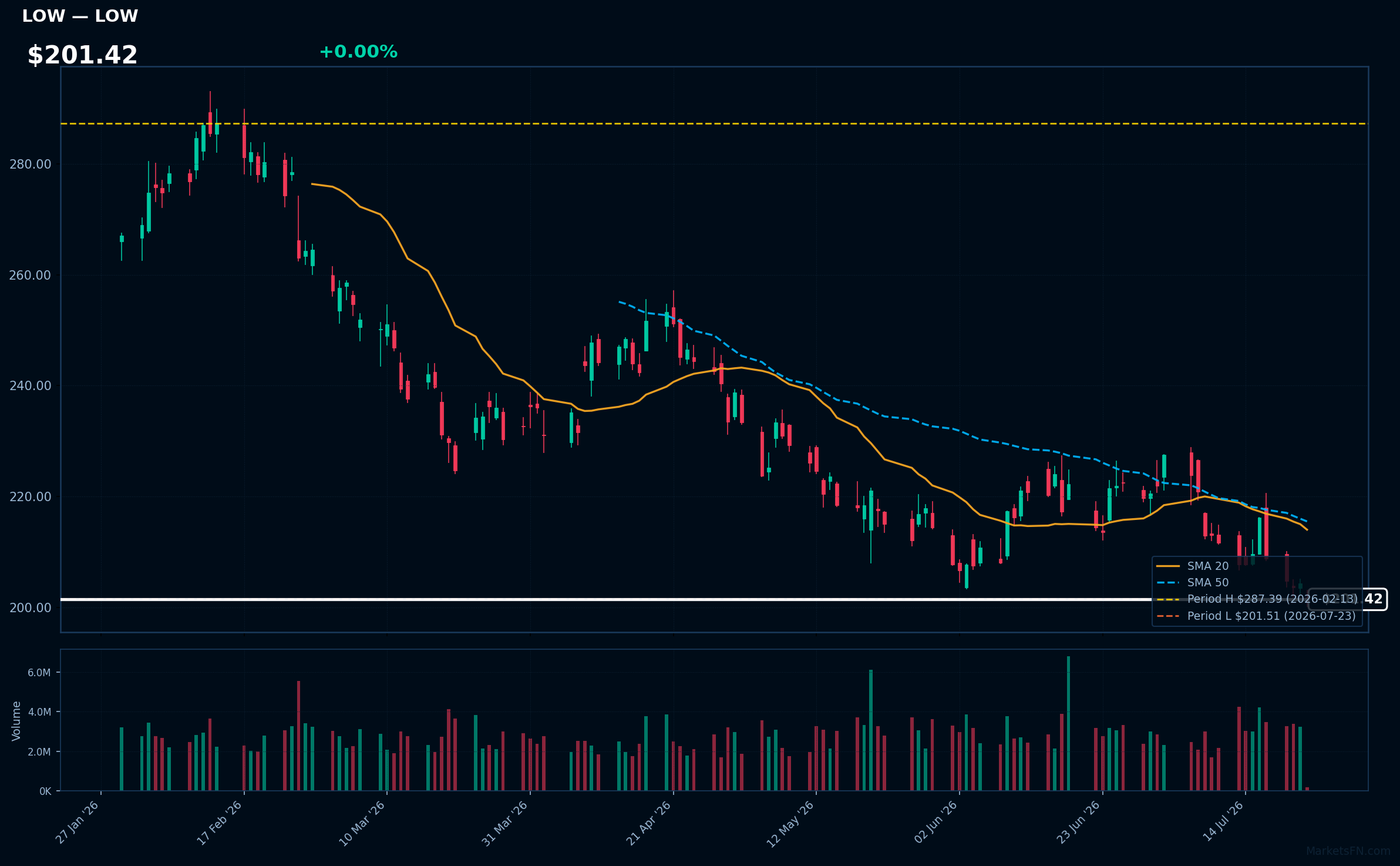
Task: Click the dashed yellow period-high line
Action: click(x=714, y=124)
